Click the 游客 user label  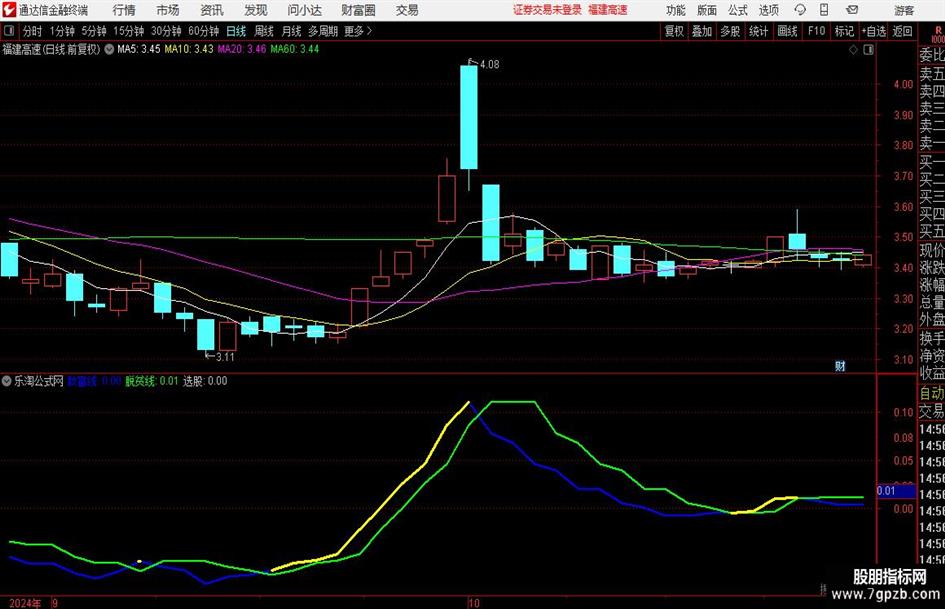904,10
